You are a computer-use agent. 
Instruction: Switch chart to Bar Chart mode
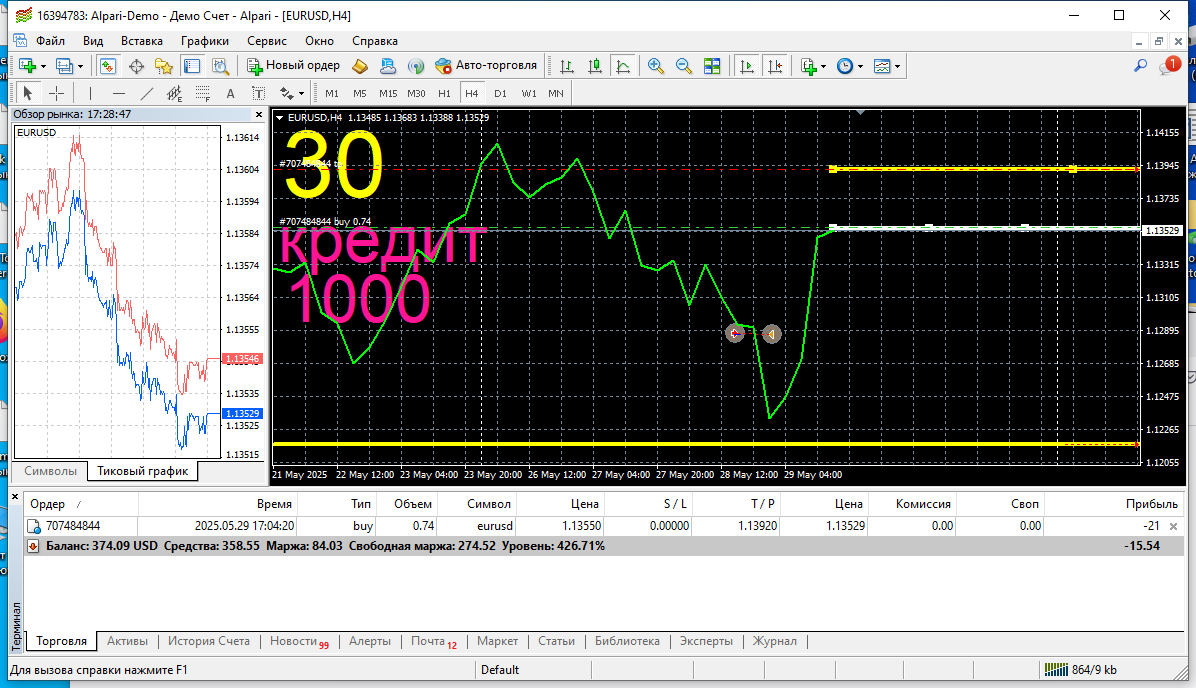click(x=567, y=66)
